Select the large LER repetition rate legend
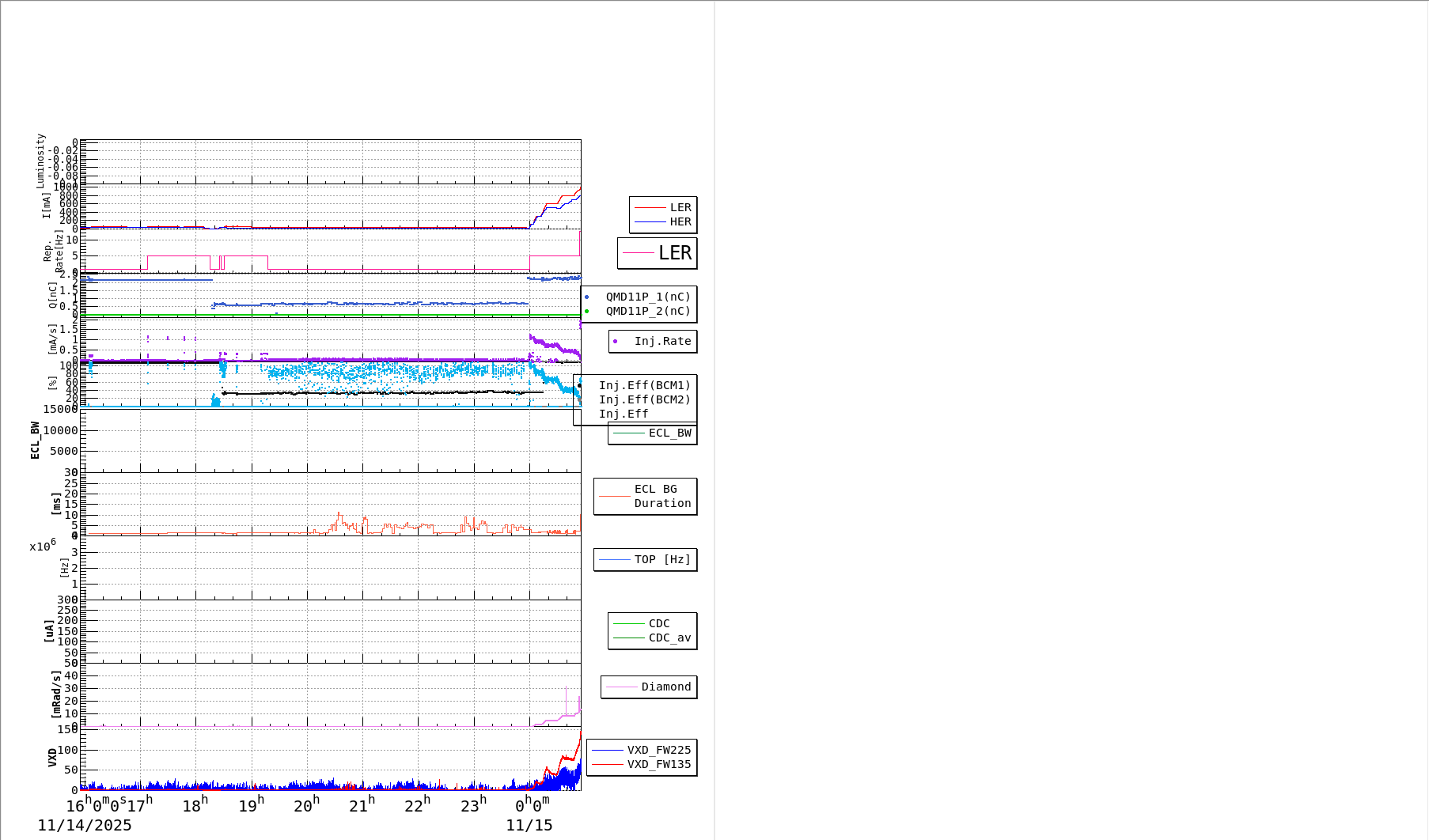The image size is (1429, 840). point(658,253)
